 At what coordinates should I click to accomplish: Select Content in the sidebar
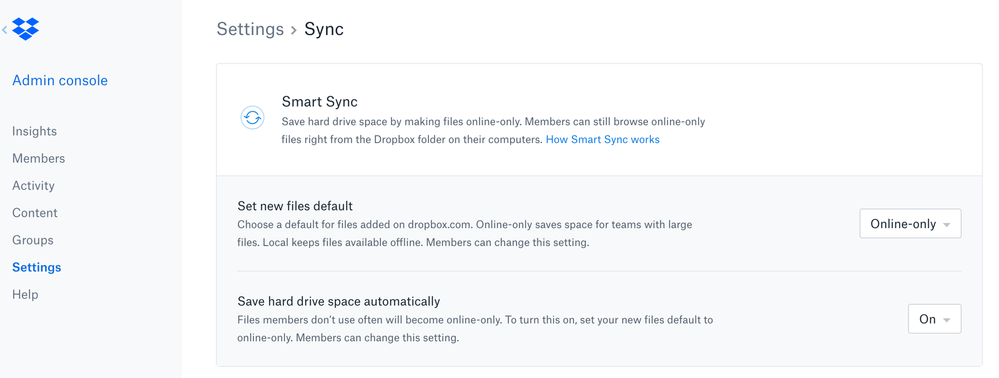(34, 213)
